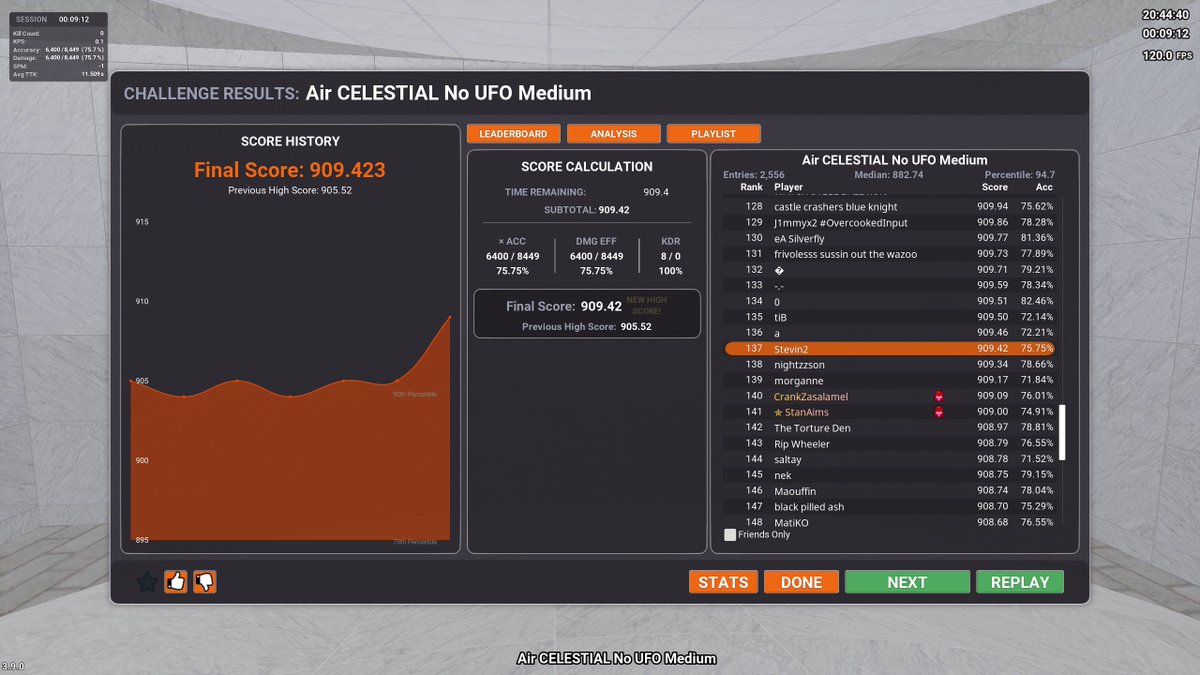Screen dimensions: 1200x675
Task: Open the Playlist tab
Action: (713, 134)
